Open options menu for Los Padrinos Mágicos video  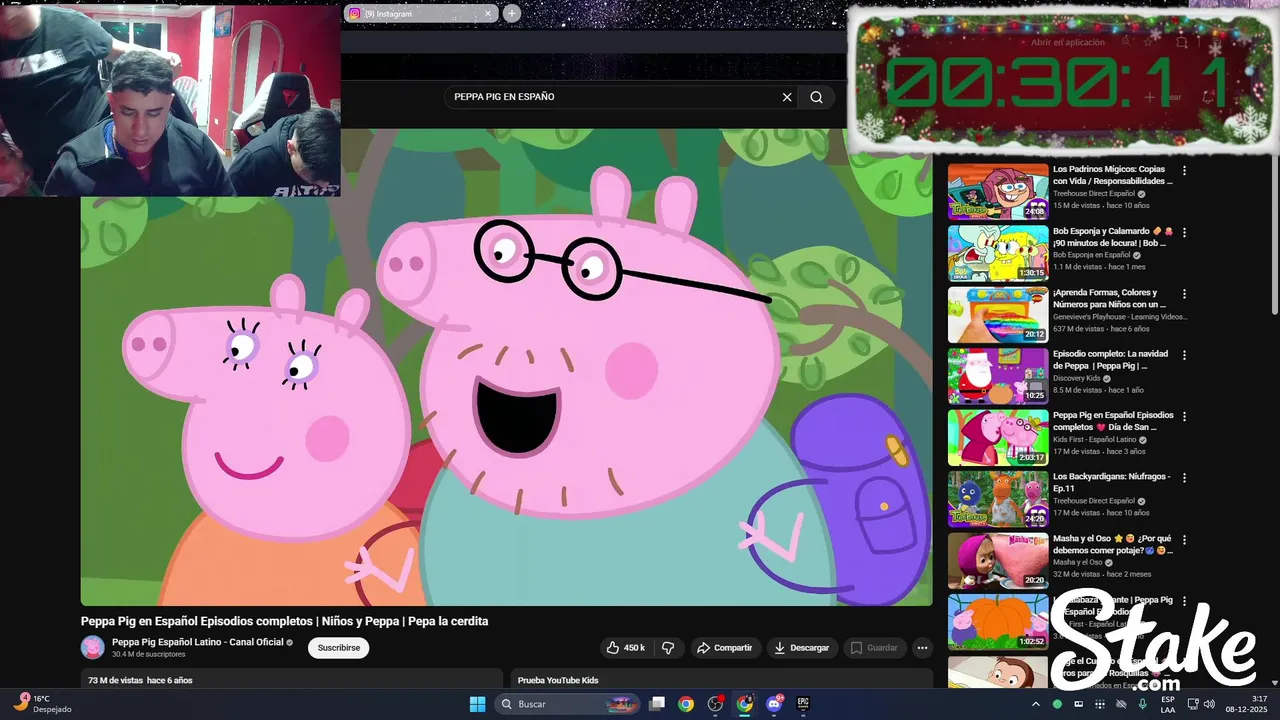tap(1185, 171)
